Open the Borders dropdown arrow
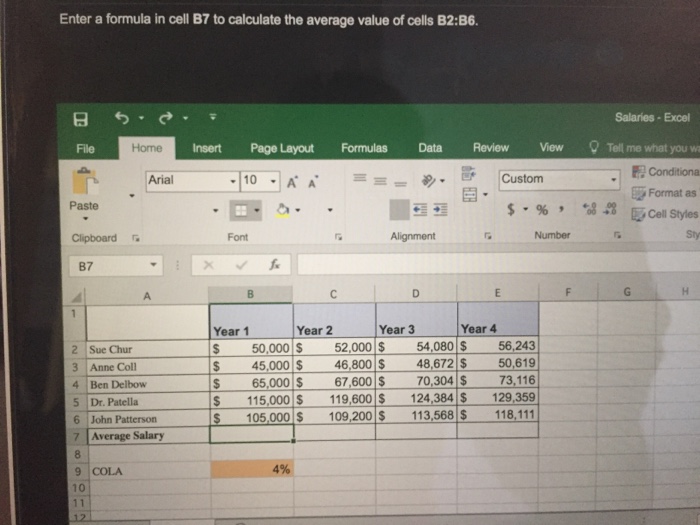The image size is (700, 525). point(257,210)
